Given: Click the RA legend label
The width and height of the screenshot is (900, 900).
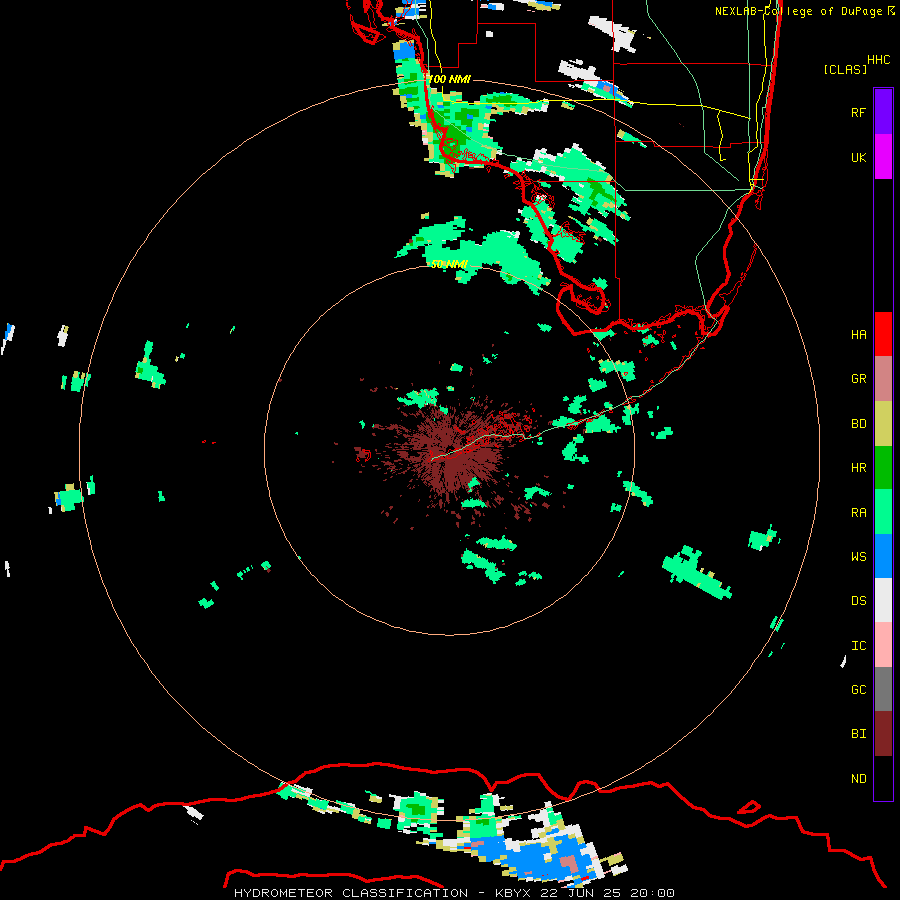Looking at the screenshot, I should point(858,512).
